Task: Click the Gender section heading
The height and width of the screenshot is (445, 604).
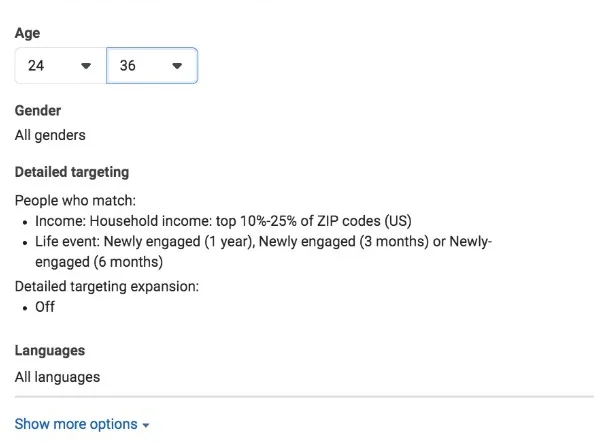Action: pos(38,111)
